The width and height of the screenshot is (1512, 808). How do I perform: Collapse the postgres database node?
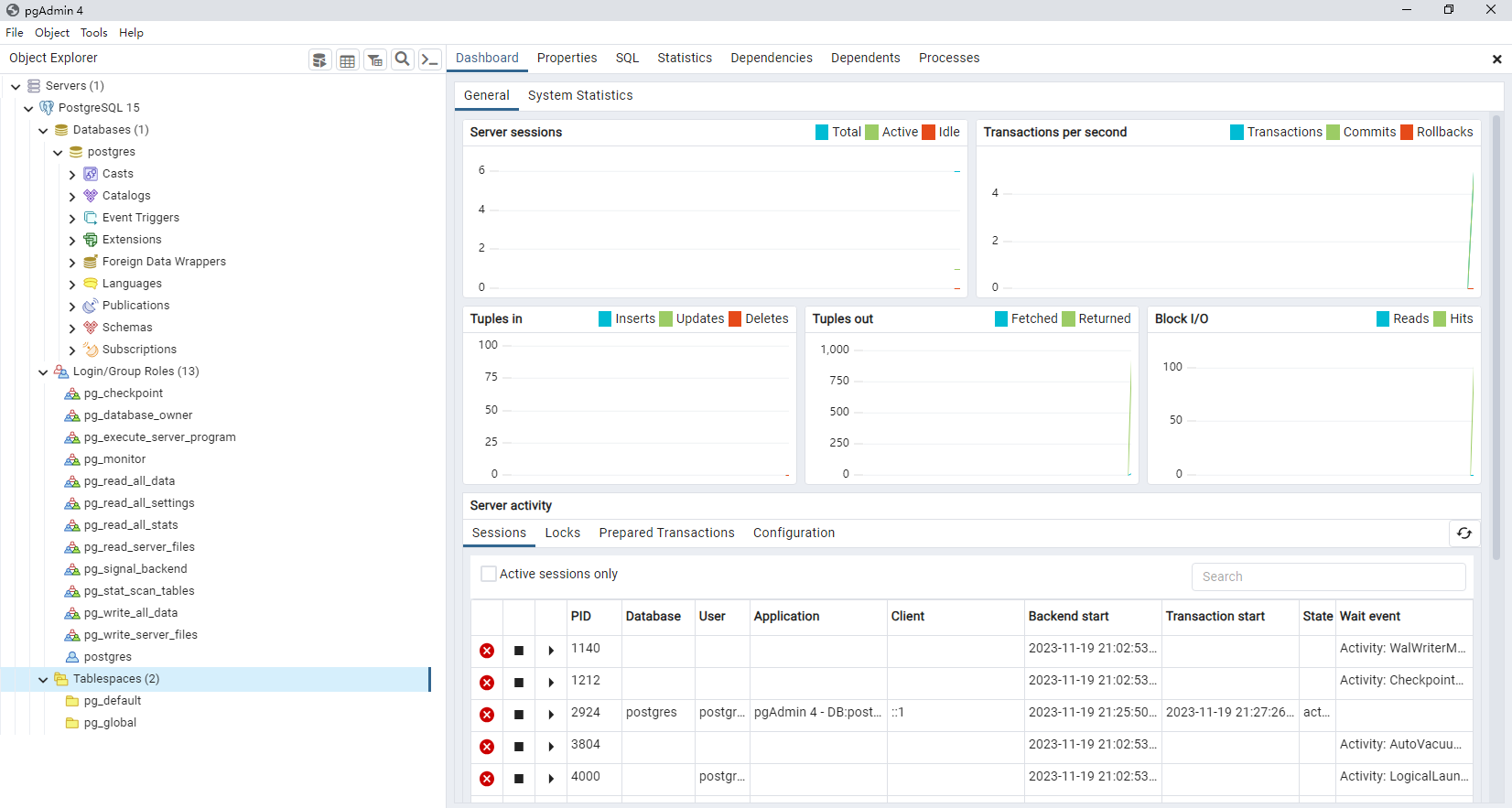click(58, 152)
